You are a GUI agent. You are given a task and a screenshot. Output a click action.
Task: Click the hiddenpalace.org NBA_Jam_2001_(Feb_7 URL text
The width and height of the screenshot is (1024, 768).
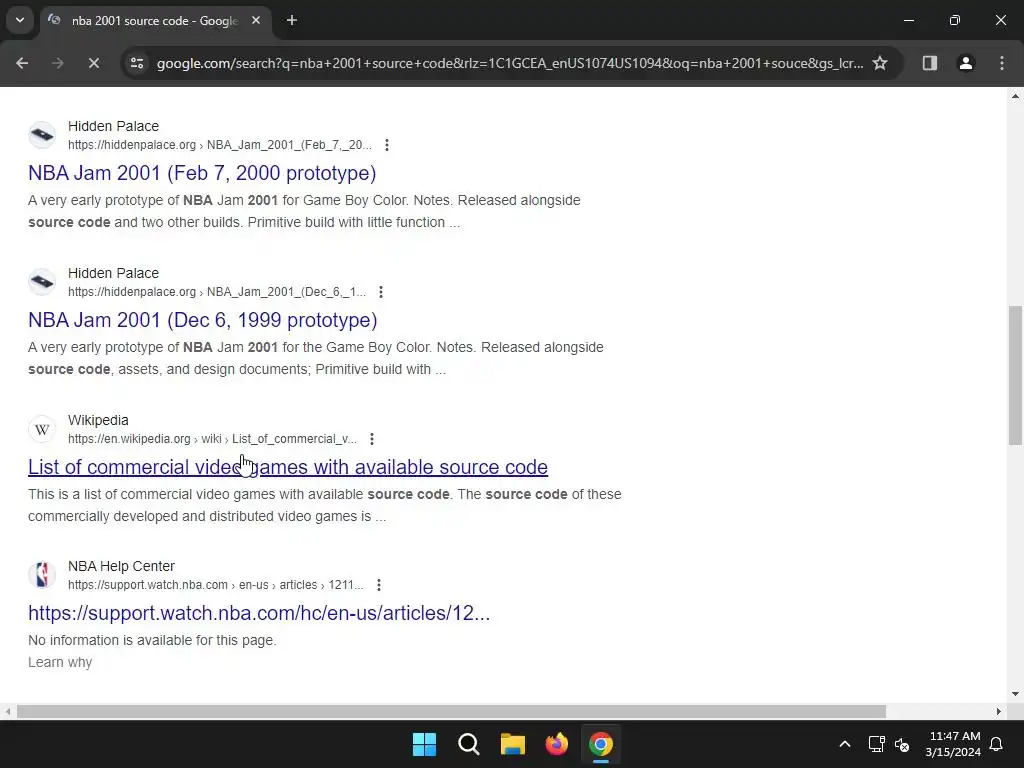coord(220,145)
